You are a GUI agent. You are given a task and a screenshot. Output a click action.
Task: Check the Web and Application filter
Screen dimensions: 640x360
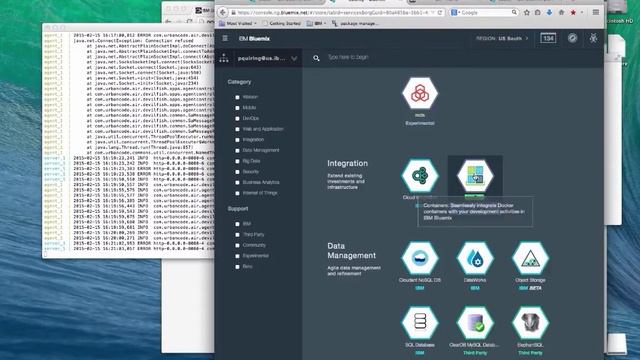tap(237, 129)
